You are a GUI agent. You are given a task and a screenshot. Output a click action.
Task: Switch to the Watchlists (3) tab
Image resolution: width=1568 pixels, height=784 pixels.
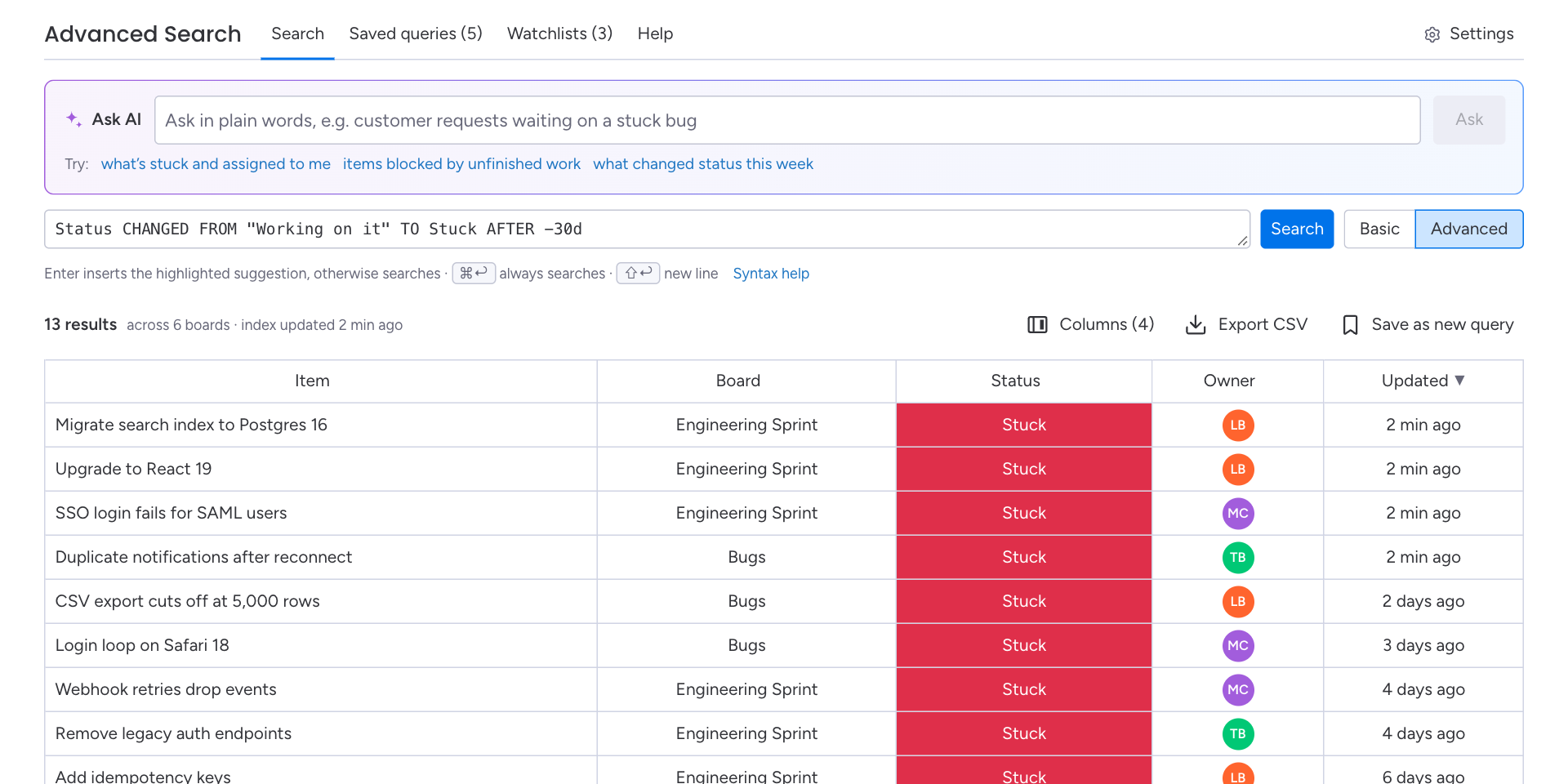click(x=559, y=33)
